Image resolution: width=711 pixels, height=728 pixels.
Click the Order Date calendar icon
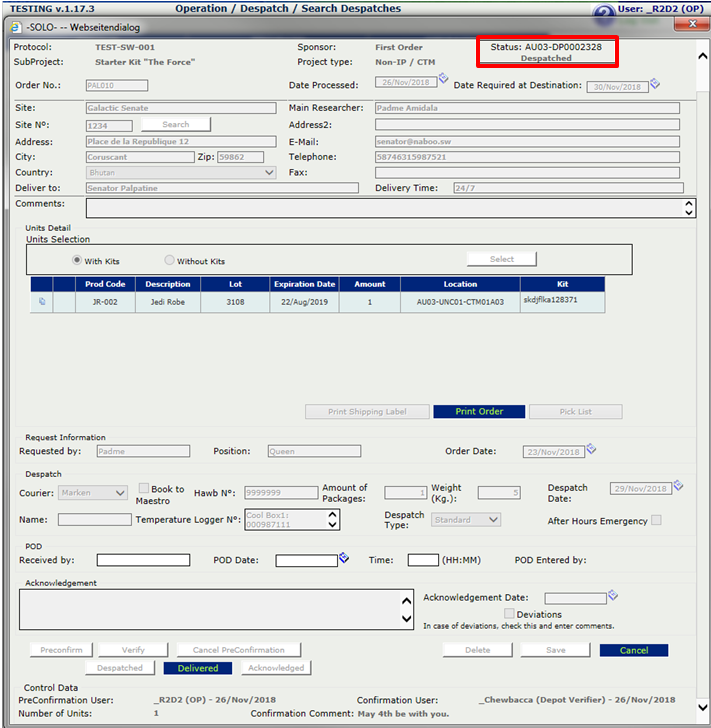[590, 449]
